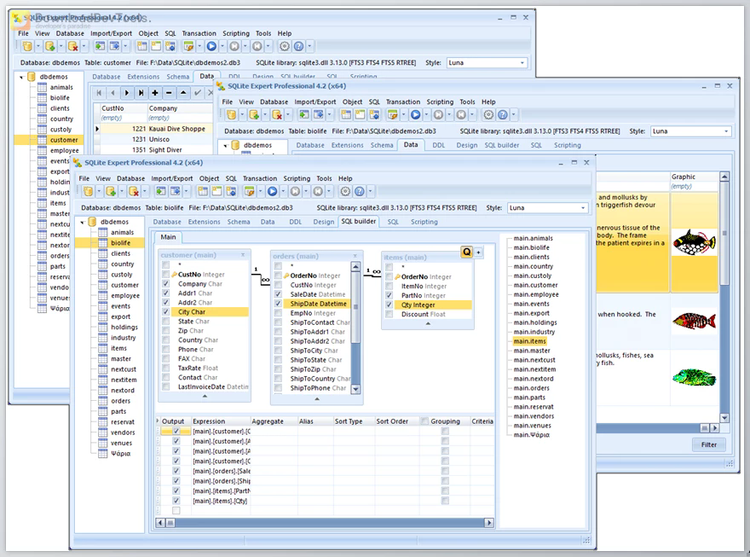Click horizontal scrollbar below query grid
This screenshot has width=750, height=557.
tap(324, 523)
